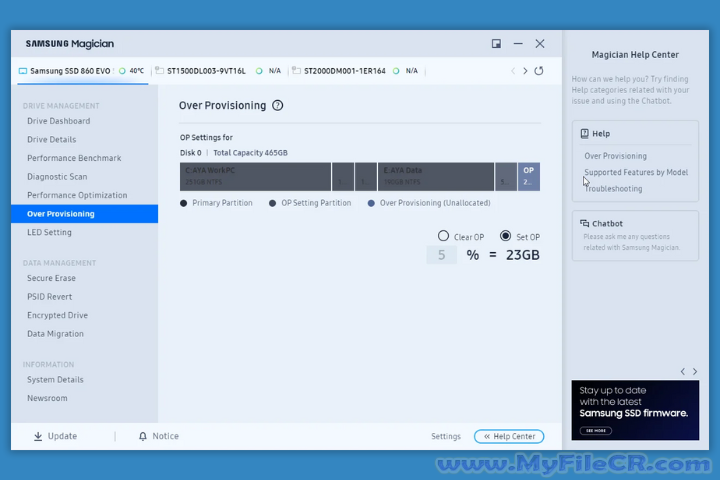Screen dimensions: 720x480
Task: Close the Samsung Magician window
Action: coord(540,44)
